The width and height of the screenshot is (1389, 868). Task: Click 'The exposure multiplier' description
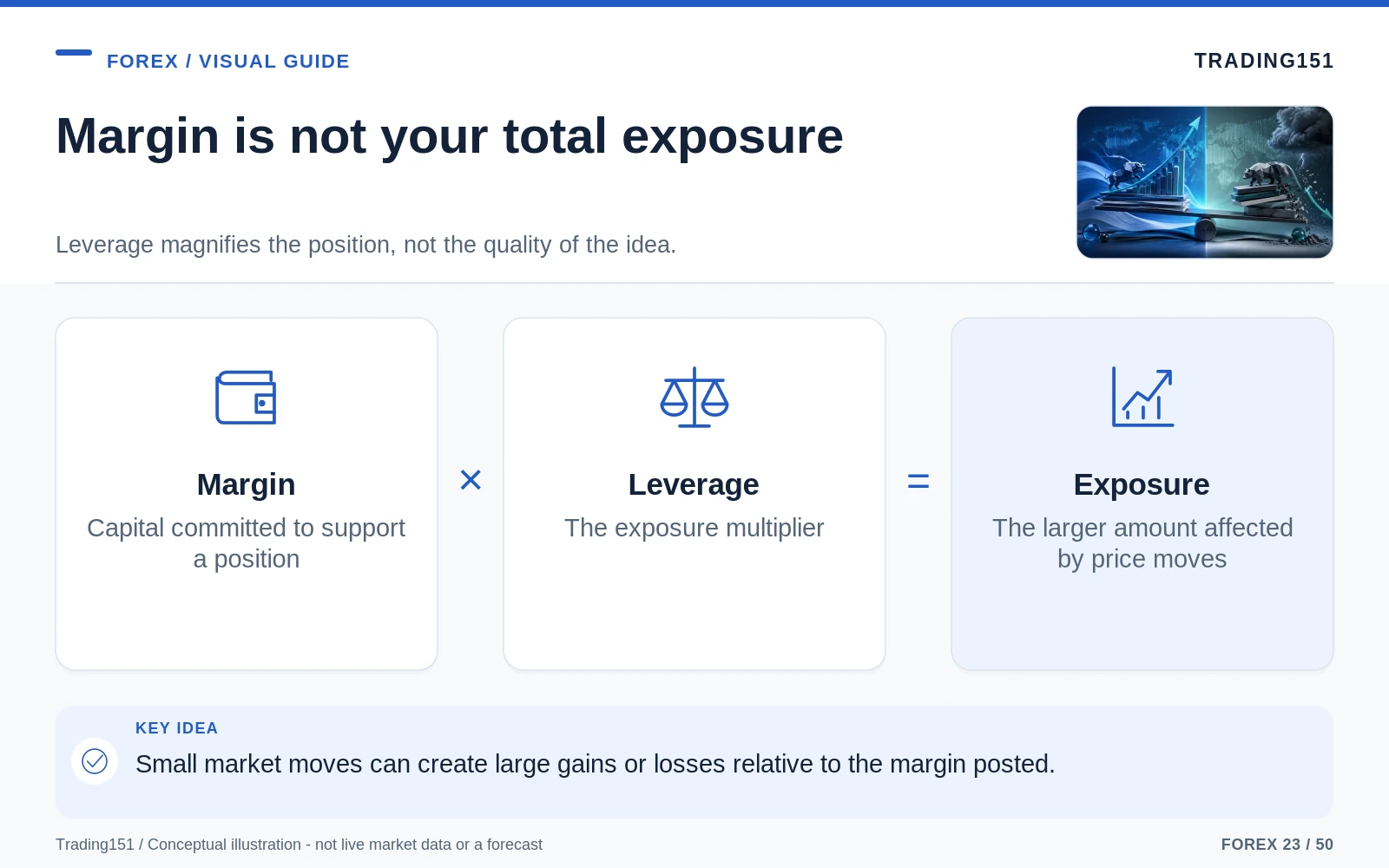tap(694, 528)
